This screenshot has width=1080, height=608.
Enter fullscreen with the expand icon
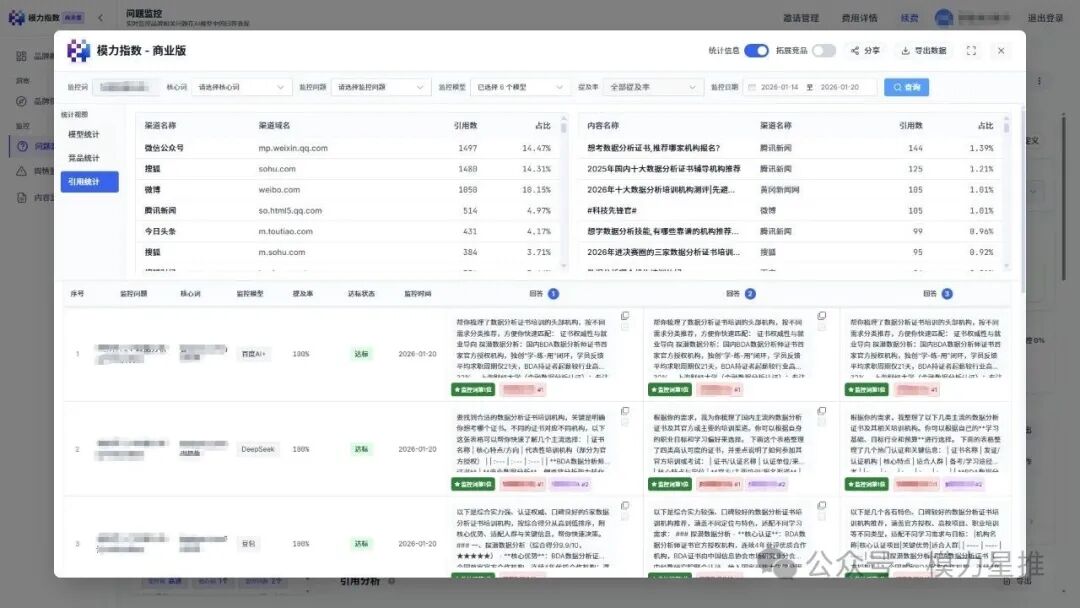pyautogui.click(x=971, y=51)
